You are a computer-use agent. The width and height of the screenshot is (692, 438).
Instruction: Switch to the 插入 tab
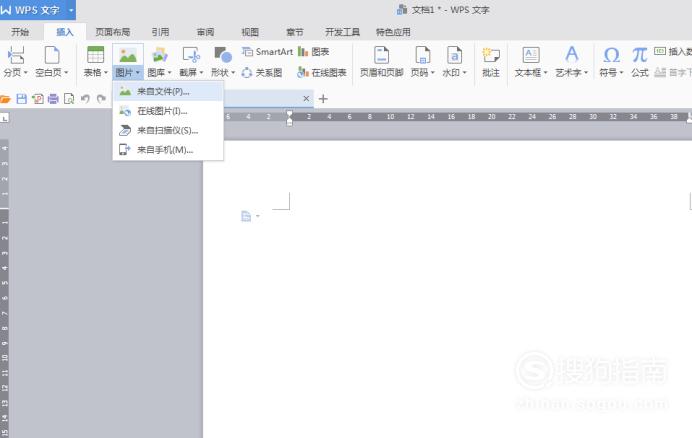[x=65, y=32]
